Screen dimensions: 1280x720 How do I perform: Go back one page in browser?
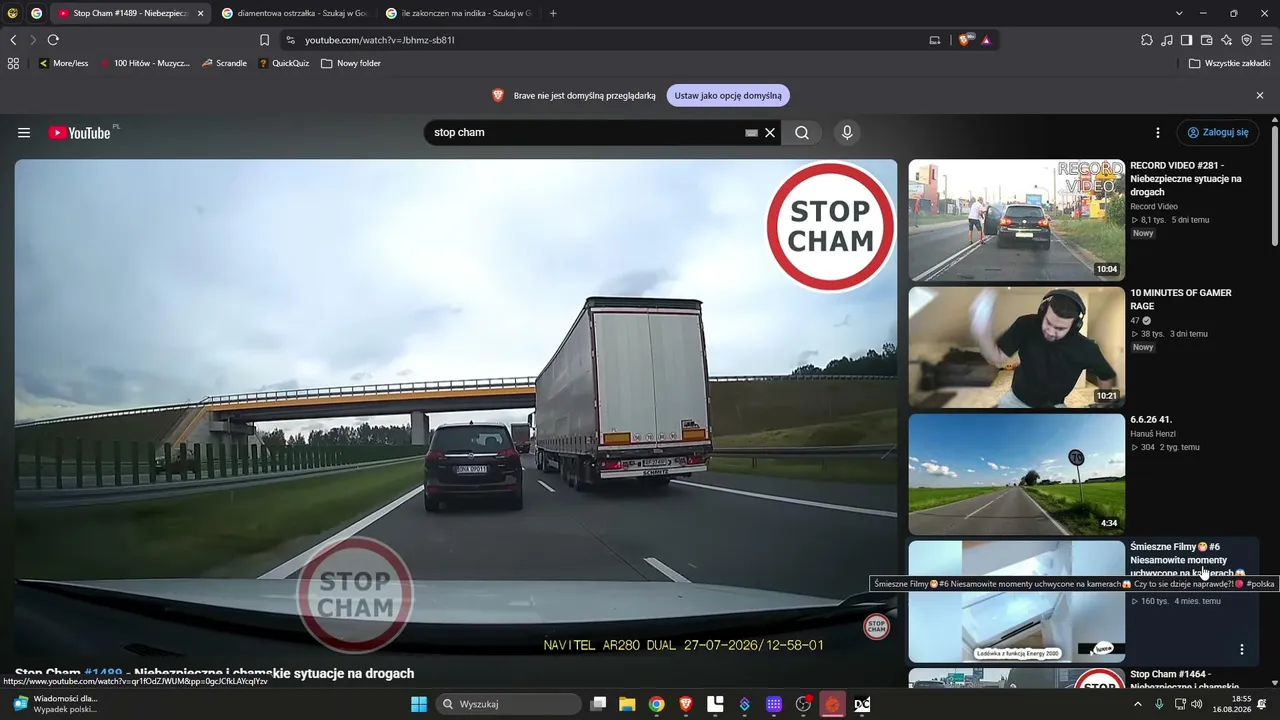coord(13,40)
